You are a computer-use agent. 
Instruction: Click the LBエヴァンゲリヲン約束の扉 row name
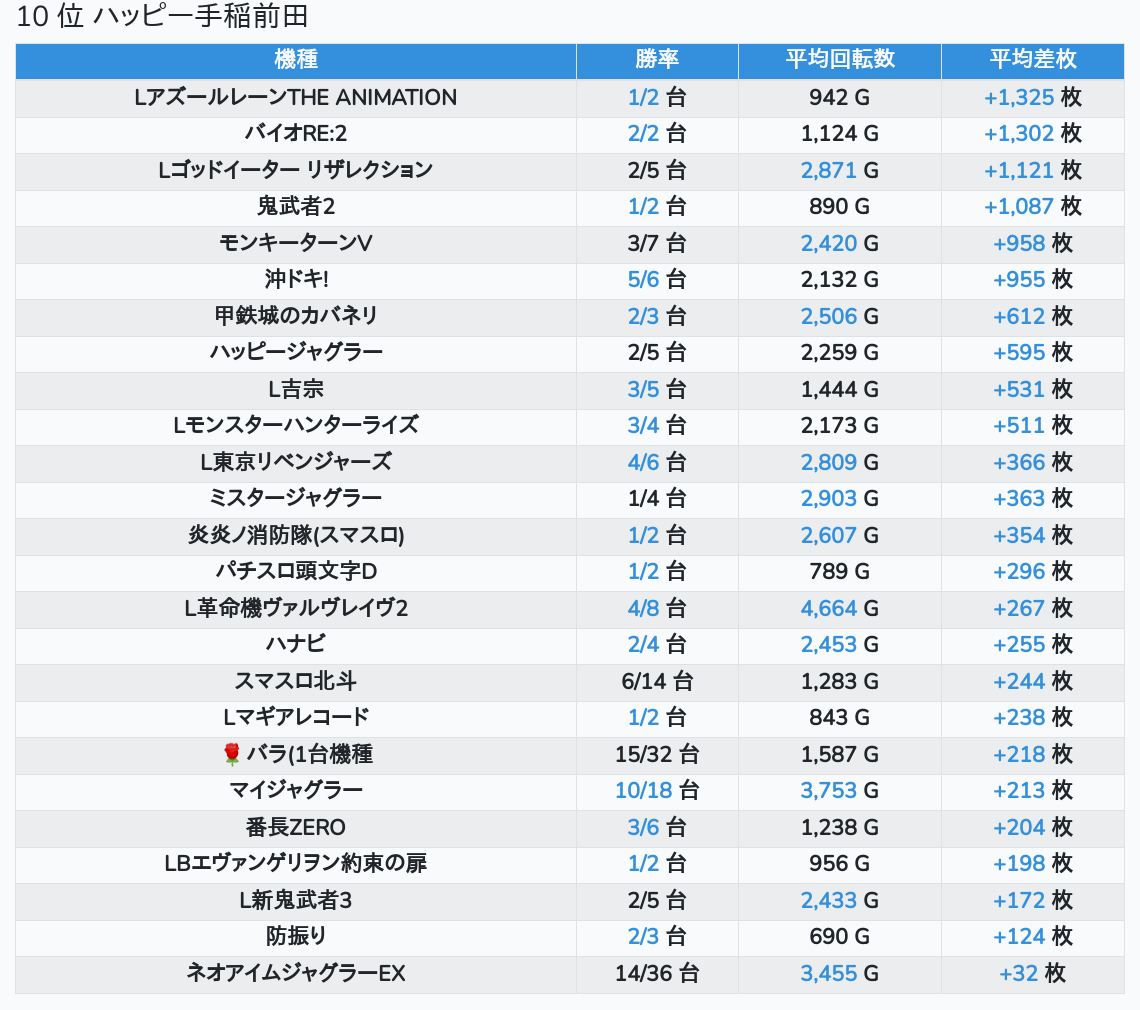point(296,864)
